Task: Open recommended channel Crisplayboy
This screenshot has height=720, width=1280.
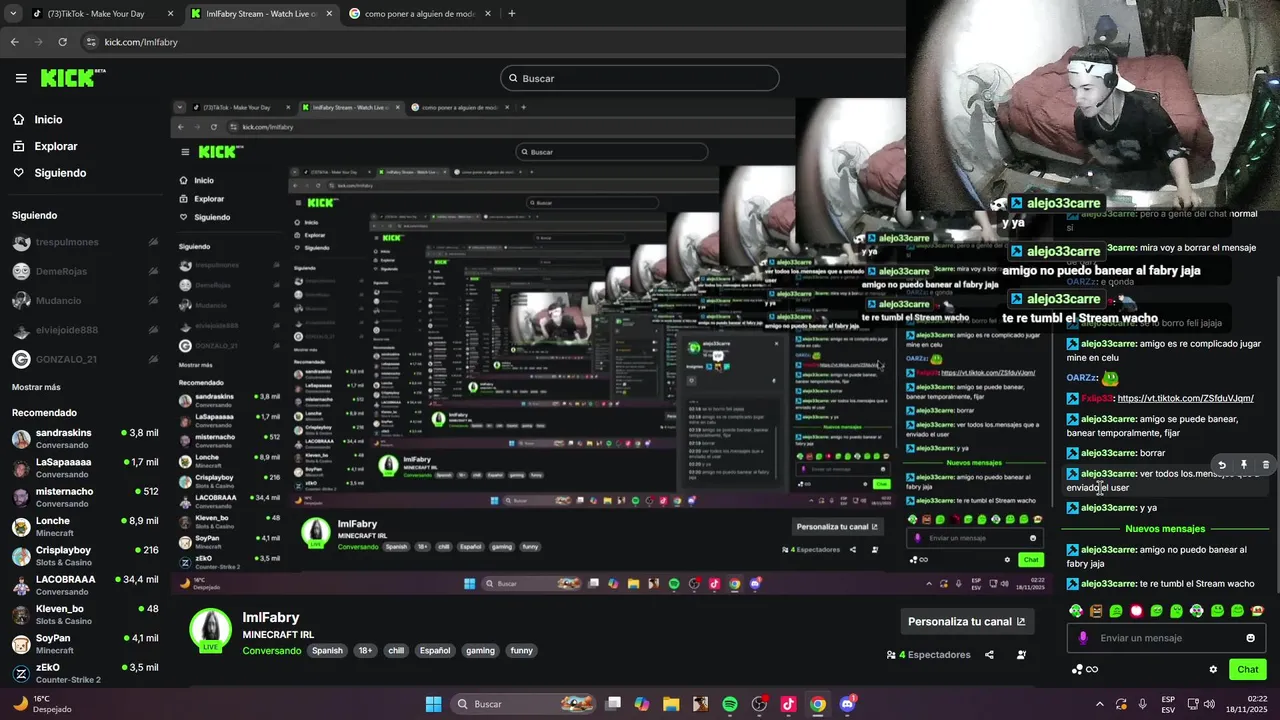Action: 85,555
